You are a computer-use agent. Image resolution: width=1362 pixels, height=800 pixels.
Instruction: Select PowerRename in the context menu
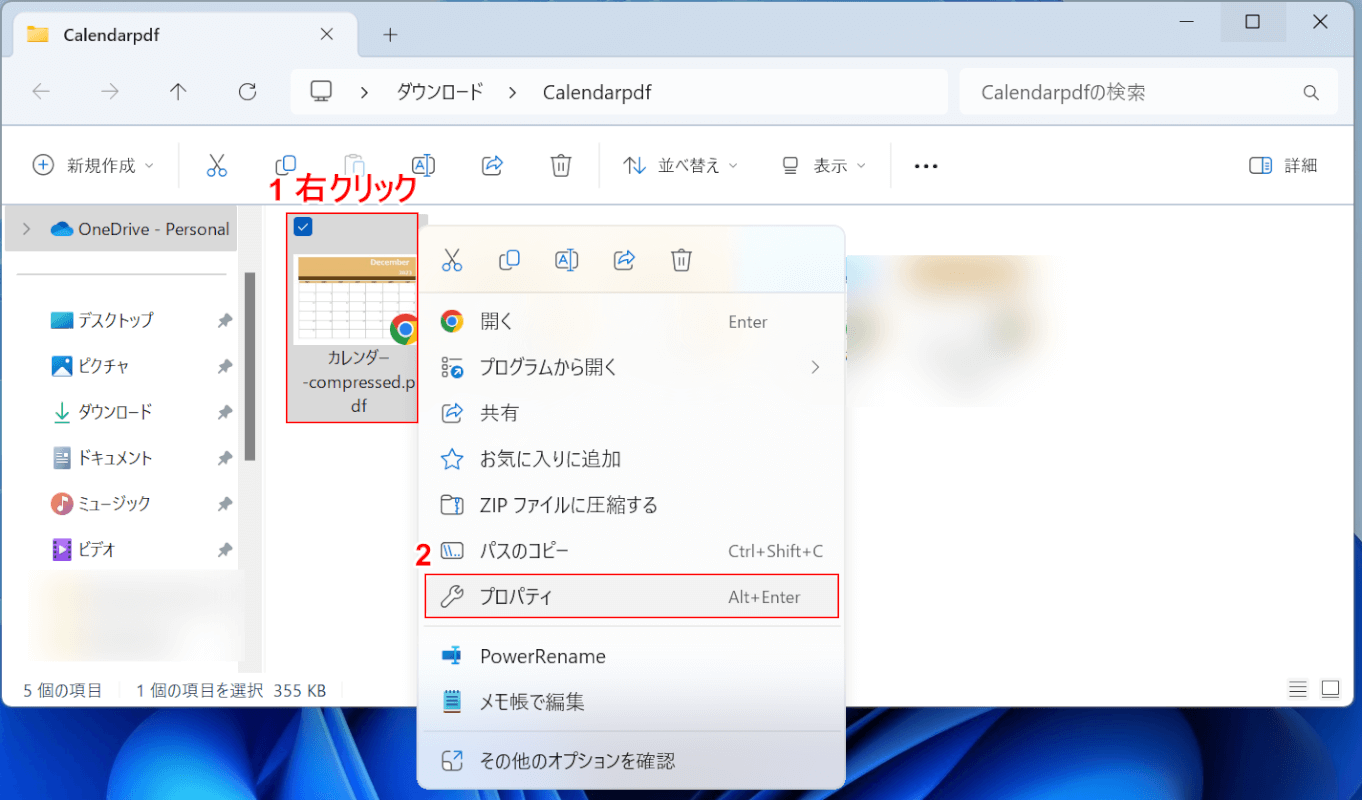tap(631, 656)
